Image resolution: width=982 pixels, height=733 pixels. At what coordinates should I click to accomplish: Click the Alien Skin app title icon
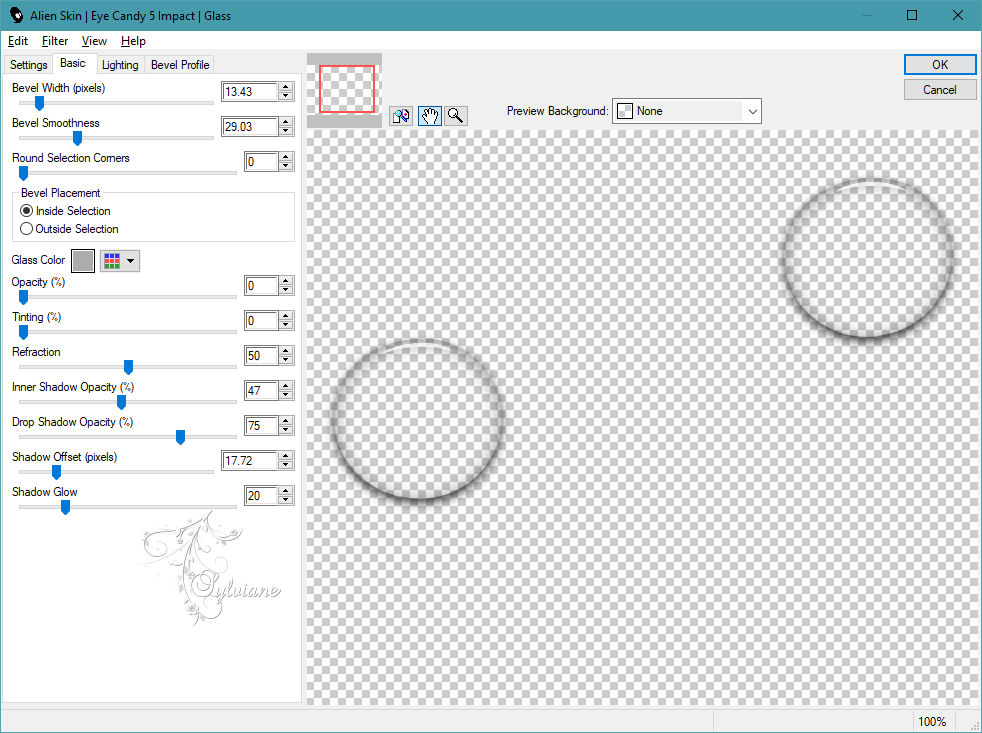pyautogui.click(x=16, y=15)
